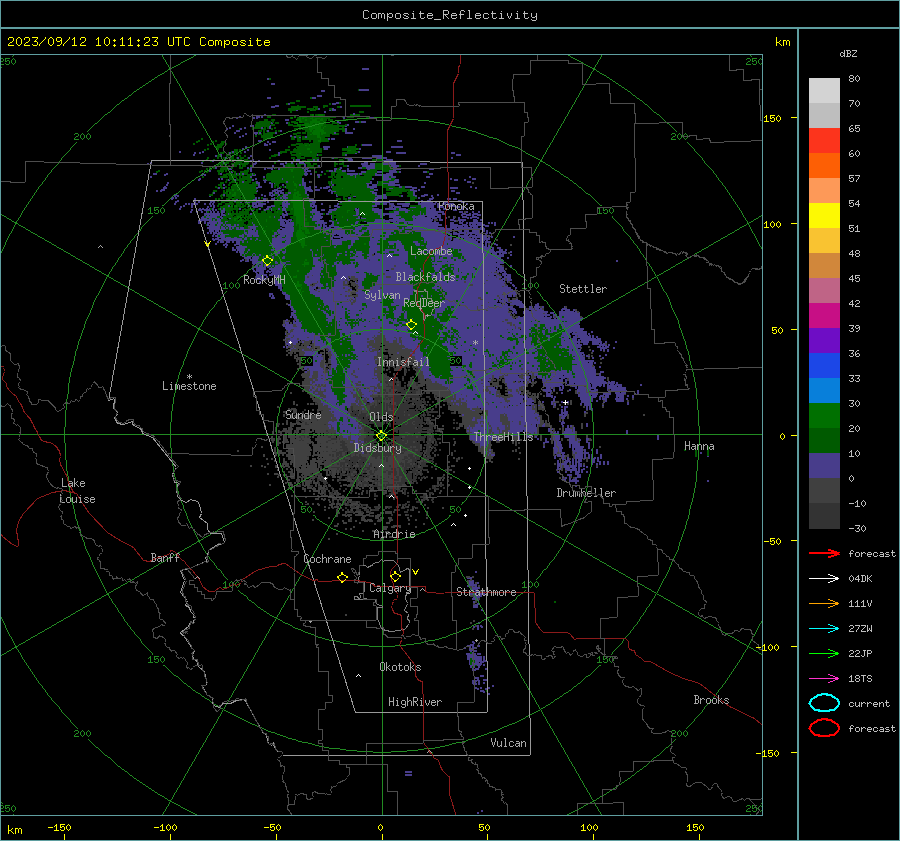Click the dBZ legend heading

point(848,53)
